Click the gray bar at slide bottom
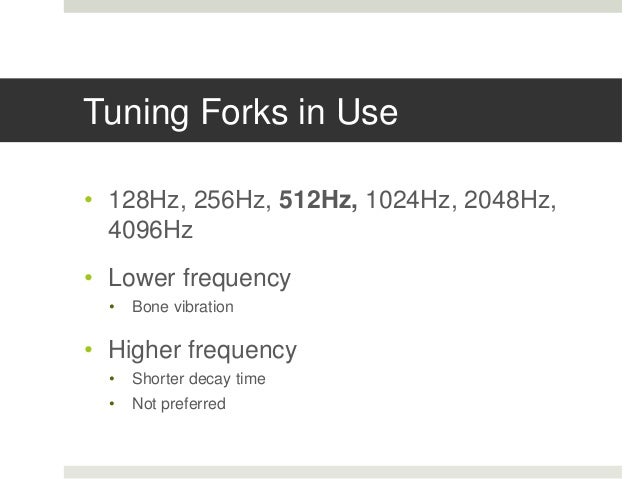The width and height of the screenshot is (638, 479). tap(343, 472)
